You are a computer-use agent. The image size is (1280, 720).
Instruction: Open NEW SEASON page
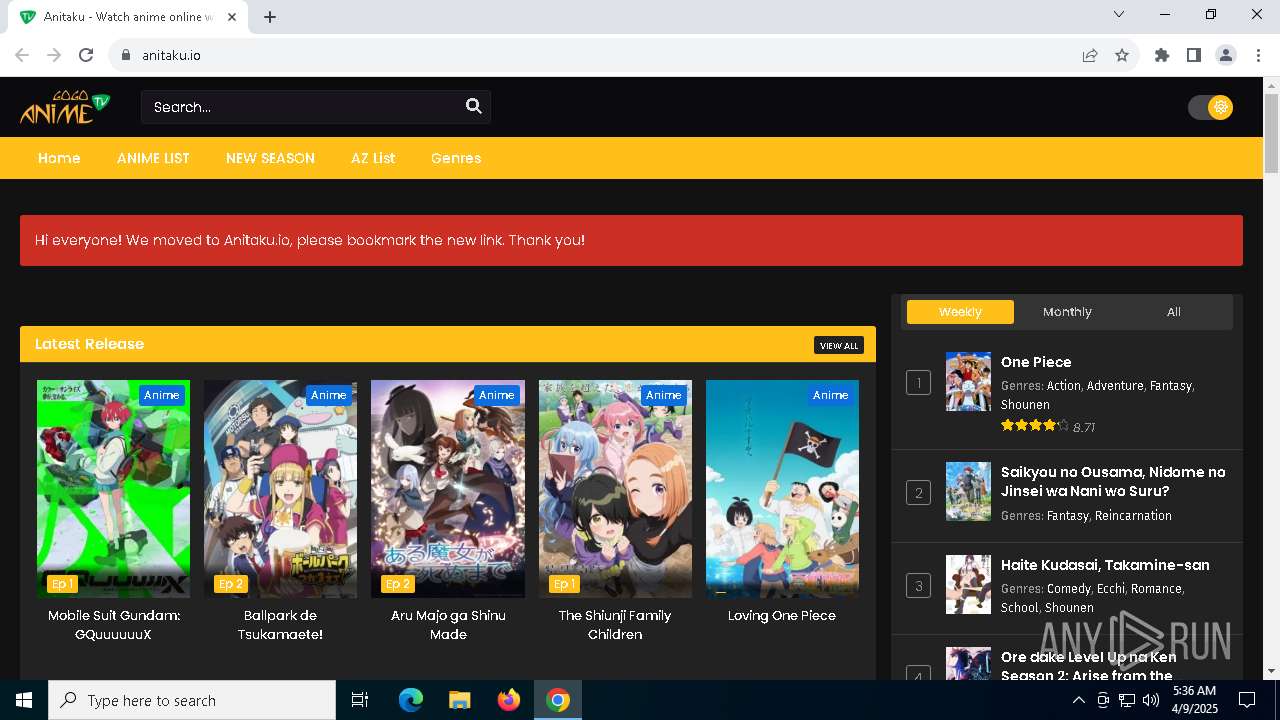[x=270, y=158]
